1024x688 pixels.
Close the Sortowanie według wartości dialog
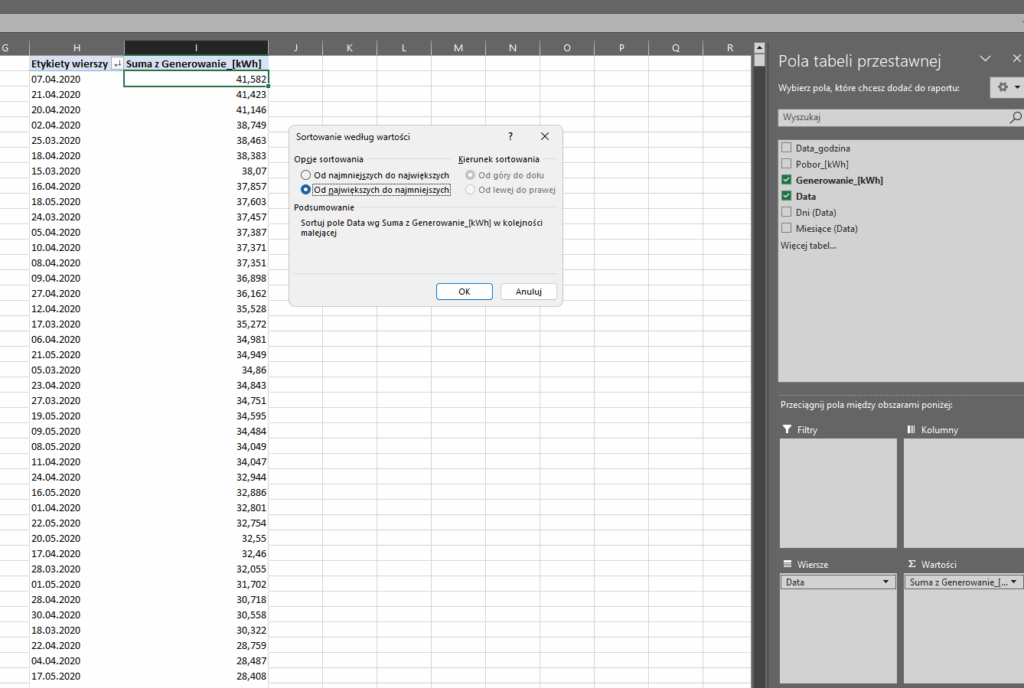[544, 136]
